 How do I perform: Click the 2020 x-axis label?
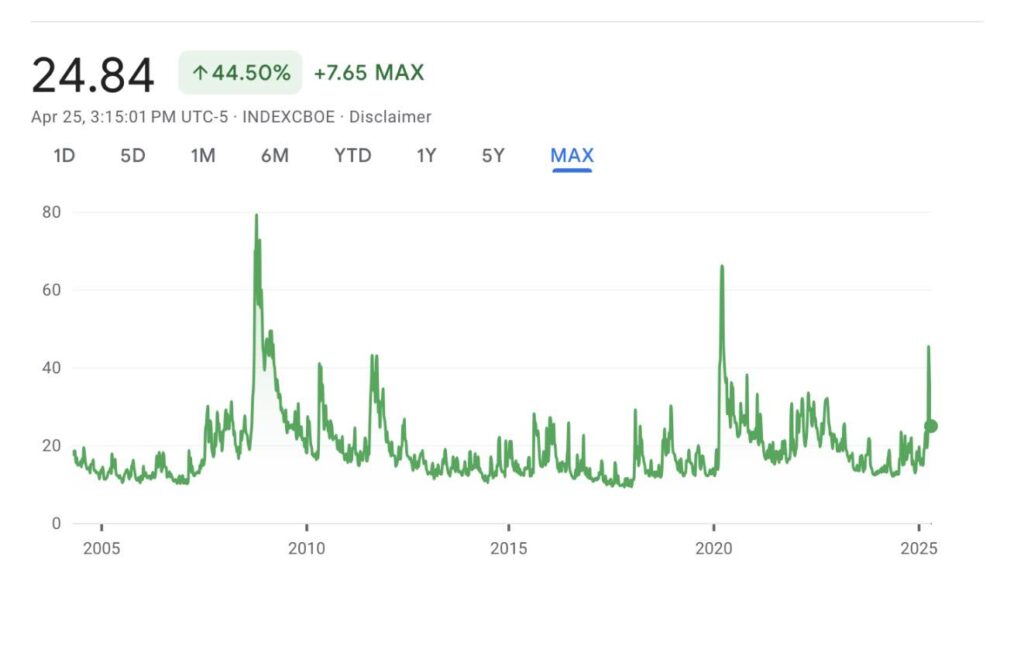coord(714,548)
